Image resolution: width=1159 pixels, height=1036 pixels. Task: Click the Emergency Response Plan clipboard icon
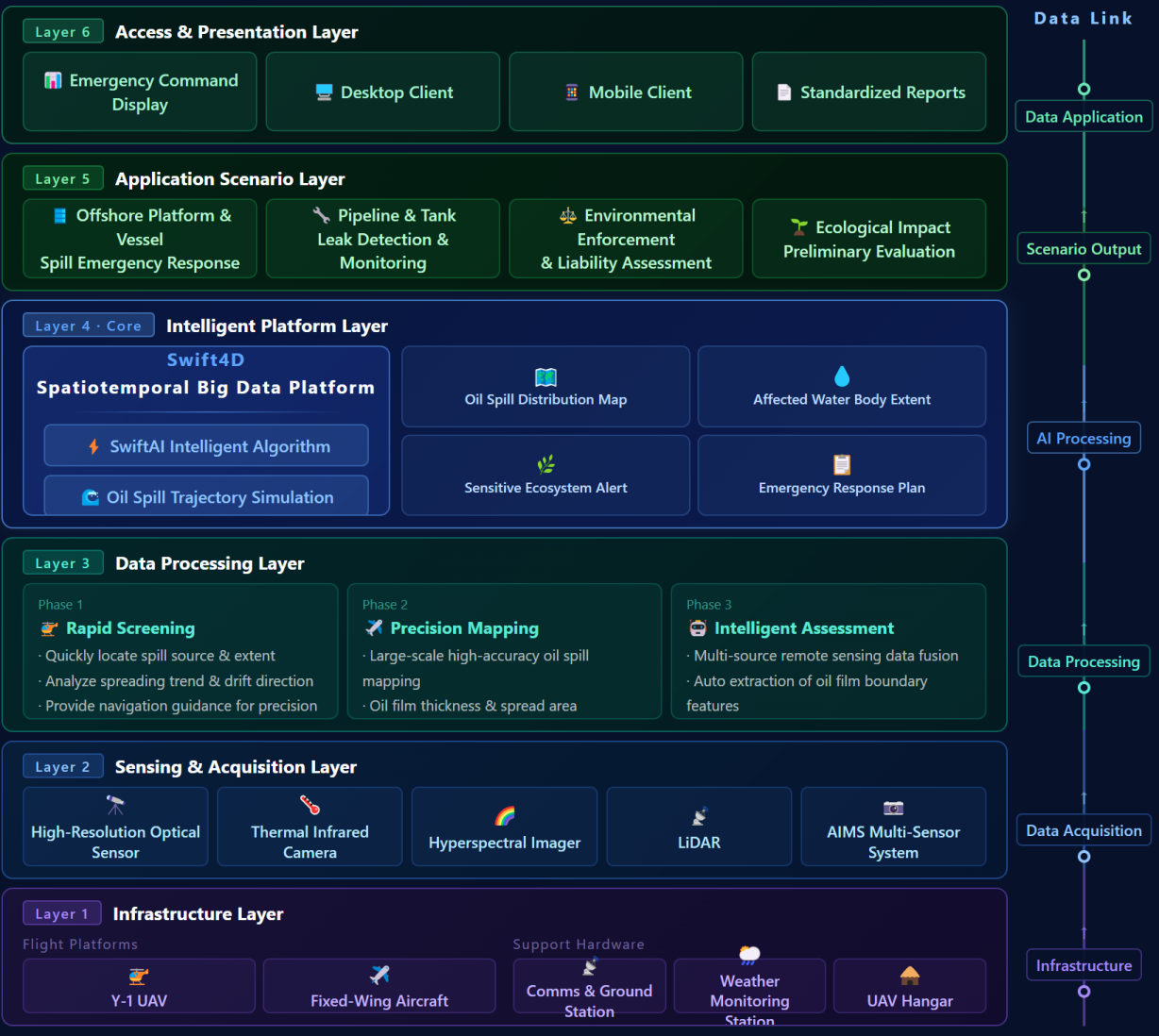842,465
